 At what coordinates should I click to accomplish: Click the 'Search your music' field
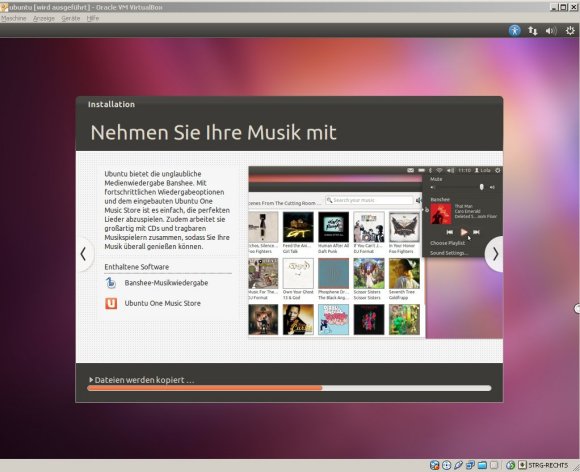[369, 200]
